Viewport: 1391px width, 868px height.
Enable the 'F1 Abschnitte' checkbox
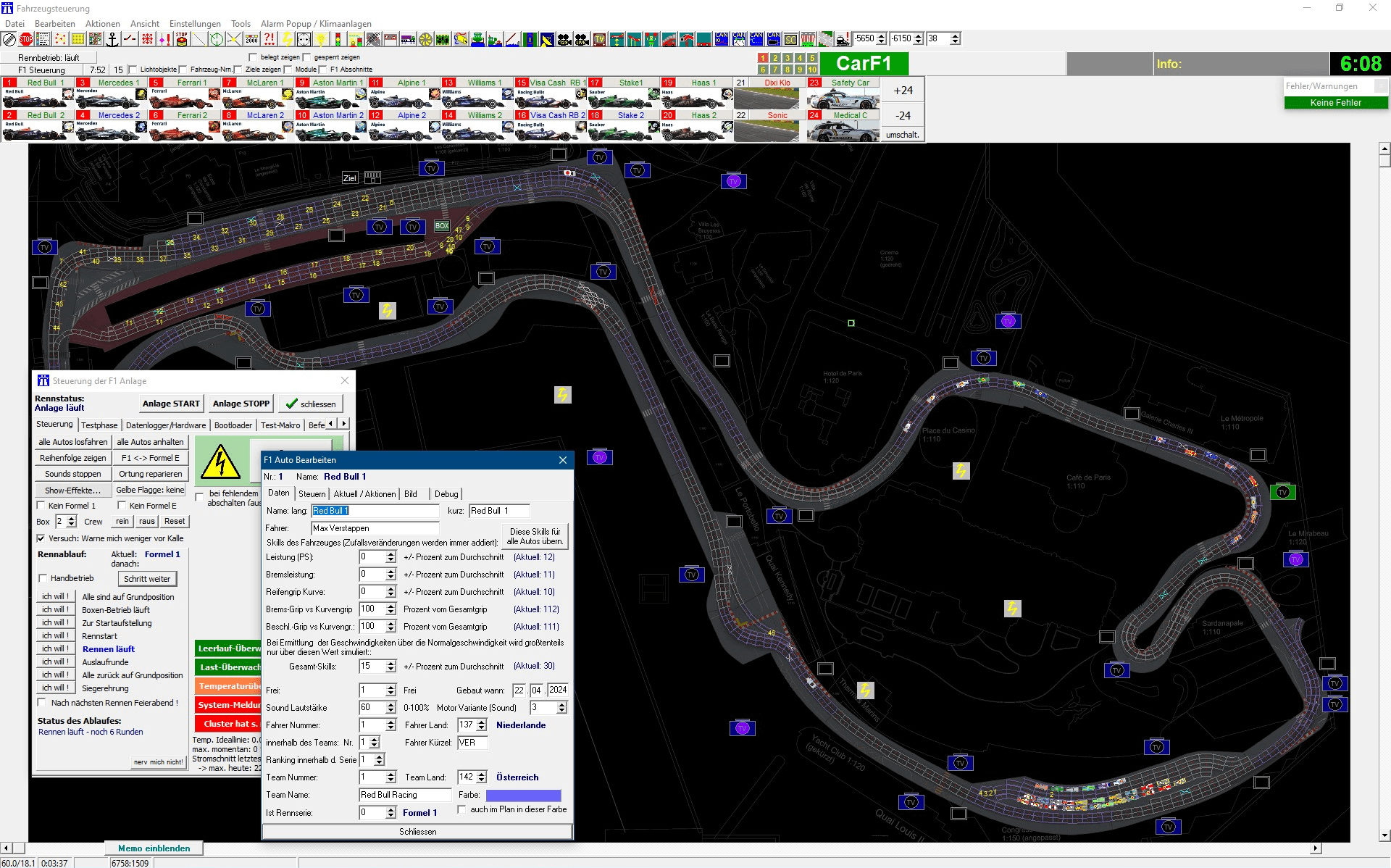tap(322, 70)
